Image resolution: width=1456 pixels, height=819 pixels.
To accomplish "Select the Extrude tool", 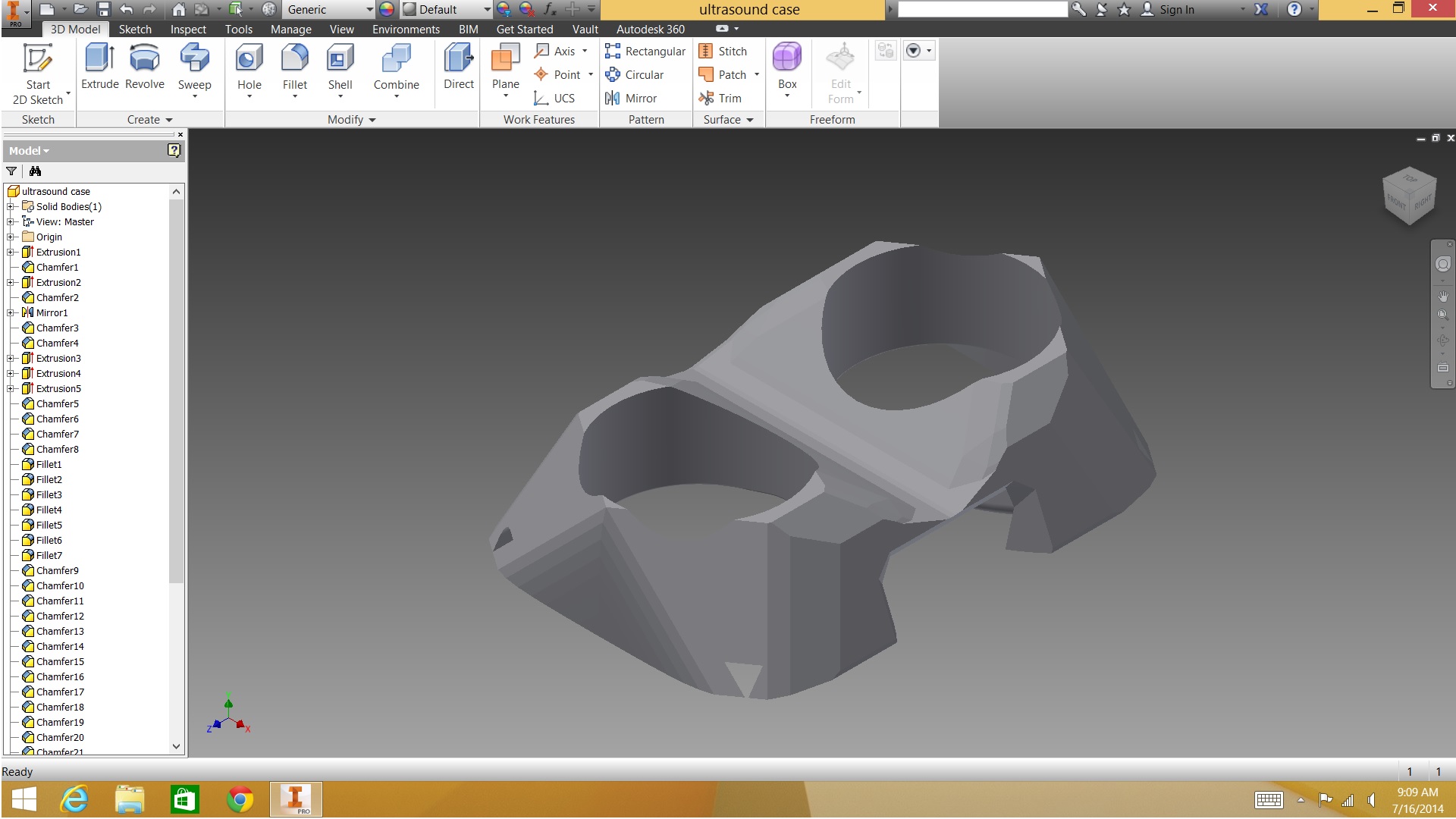I will (x=99, y=67).
